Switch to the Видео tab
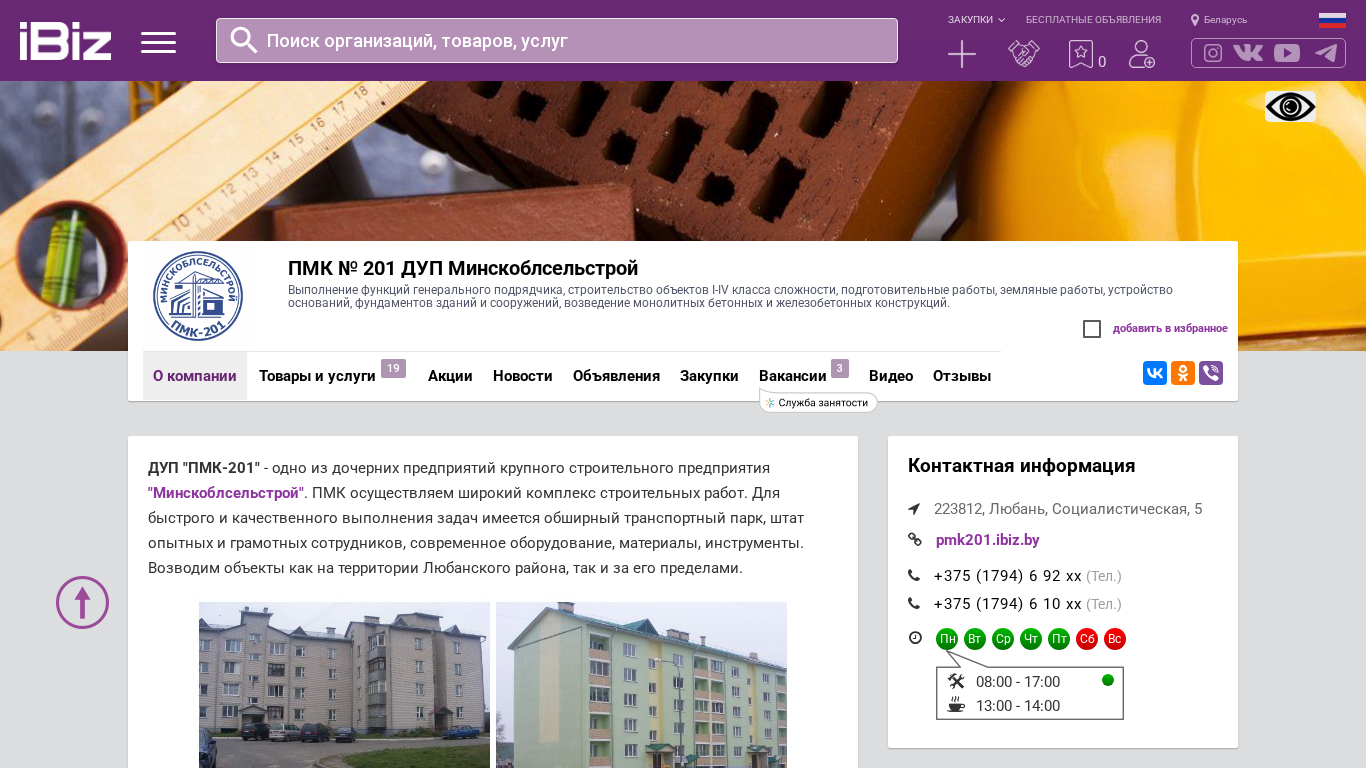Viewport: 1366px width, 768px height. pos(891,376)
